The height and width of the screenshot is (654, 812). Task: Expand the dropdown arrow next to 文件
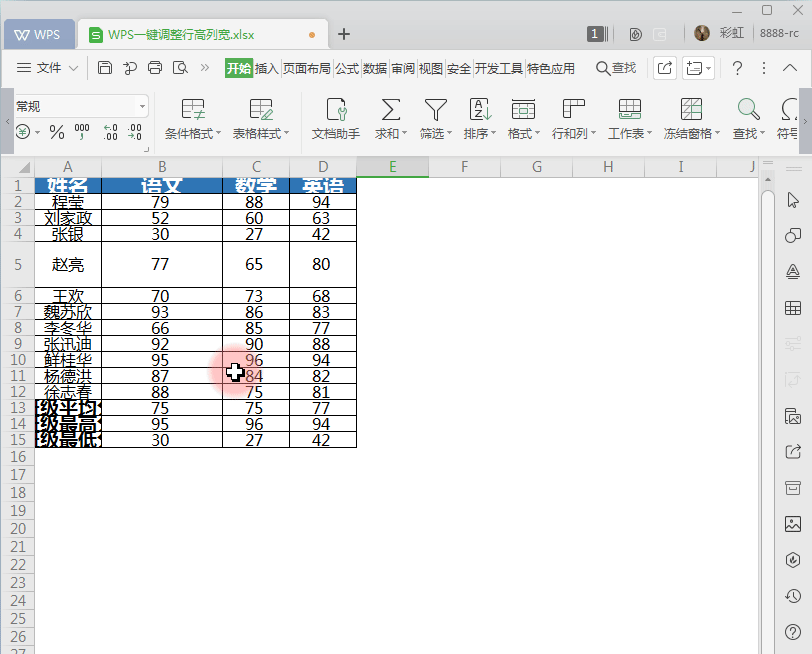pos(74,68)
